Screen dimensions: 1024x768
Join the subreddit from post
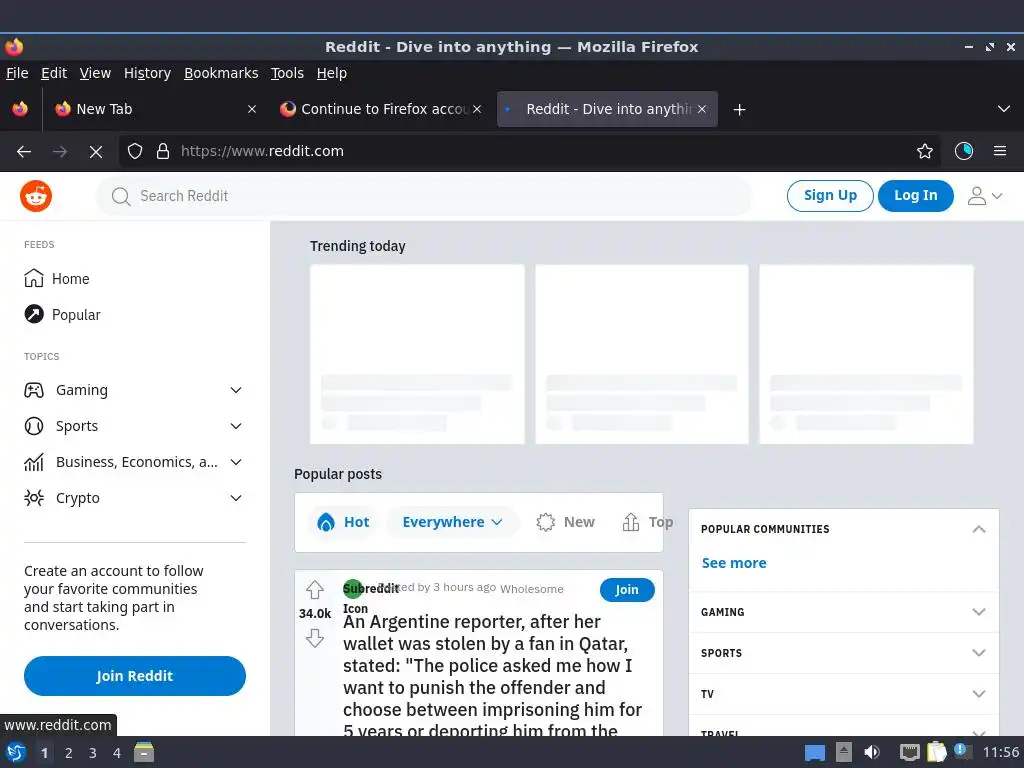click(627, 590)
